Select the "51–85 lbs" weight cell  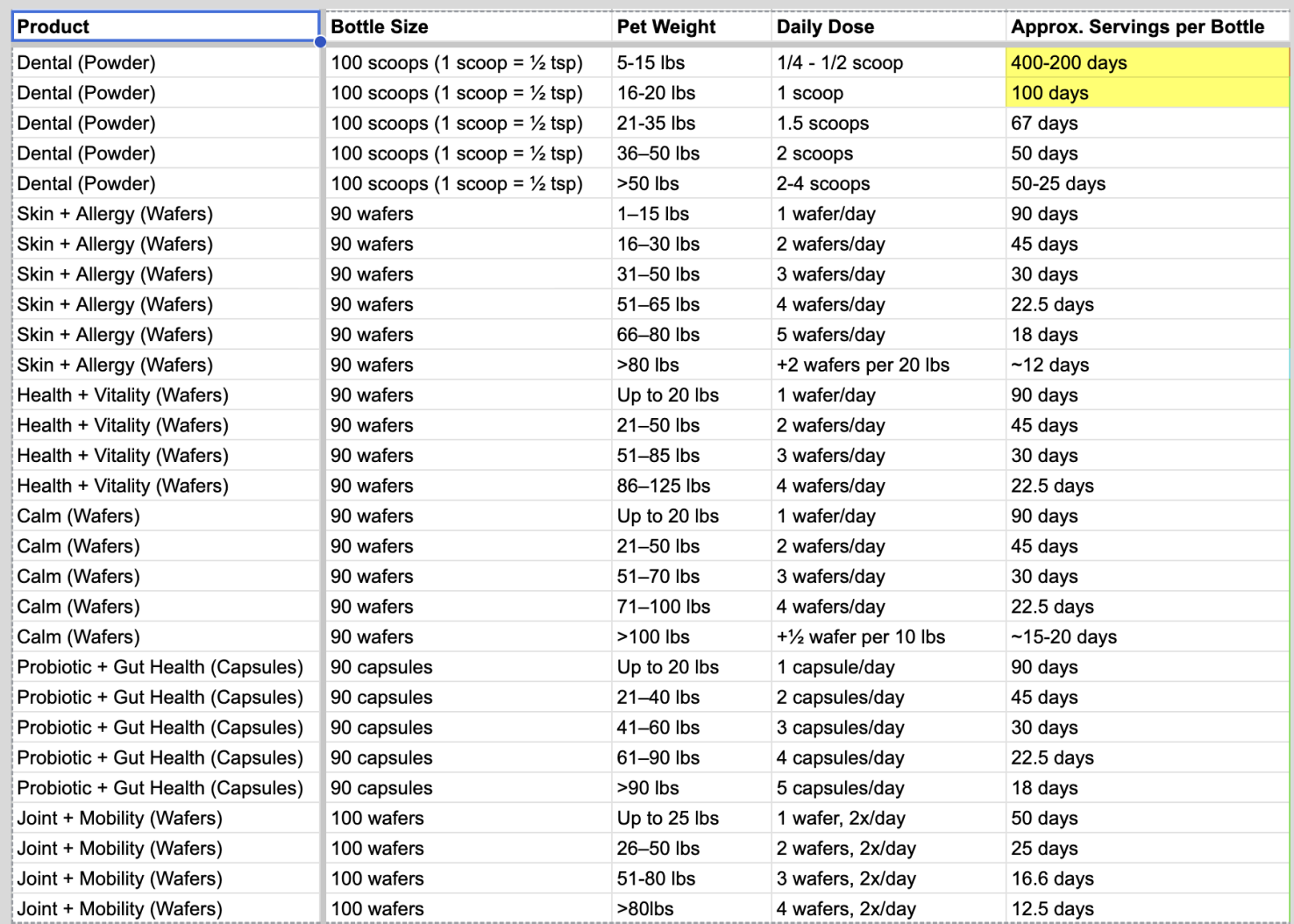click(692, 456)
